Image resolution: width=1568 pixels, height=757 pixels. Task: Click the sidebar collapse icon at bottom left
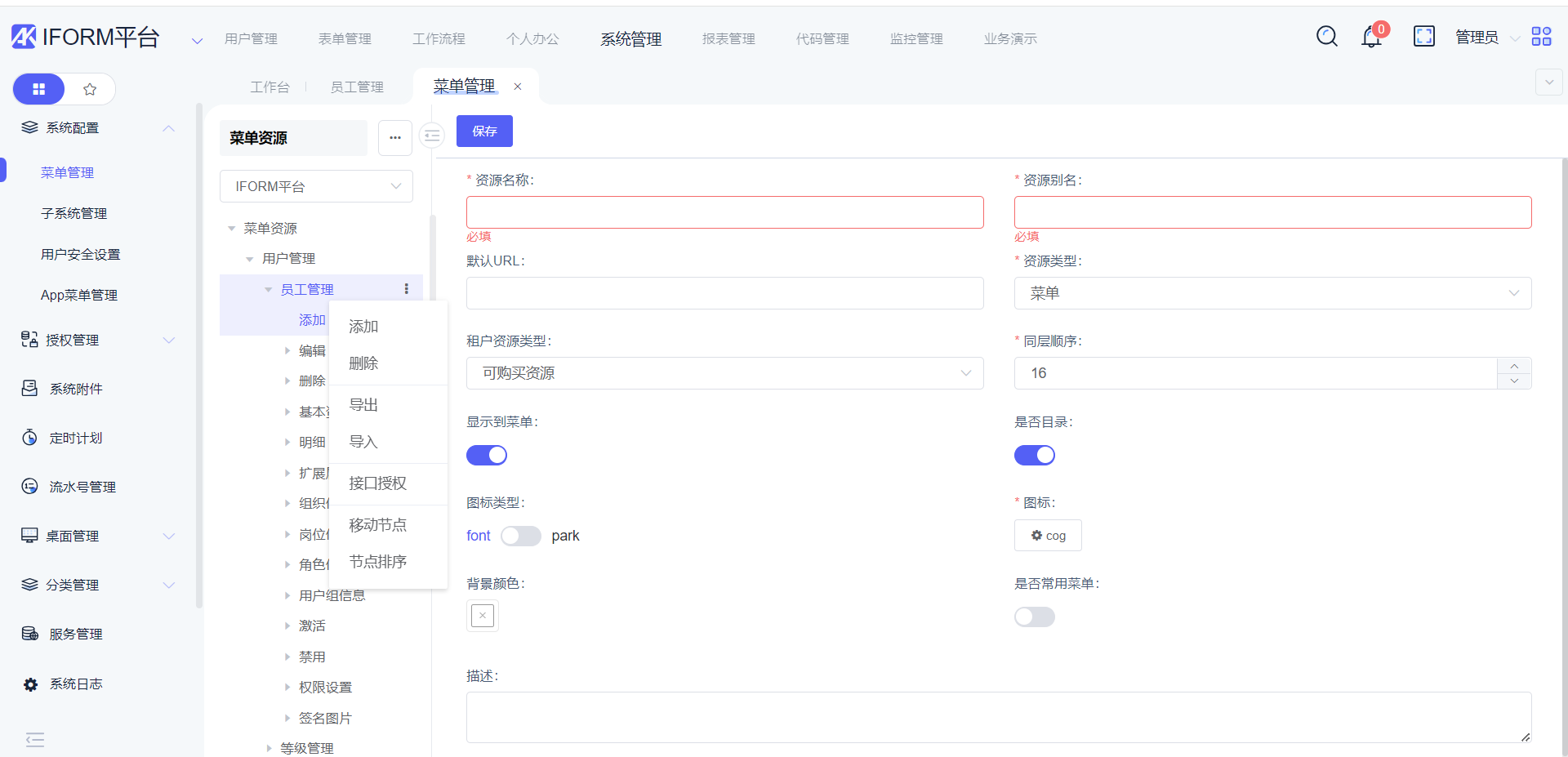35,740
